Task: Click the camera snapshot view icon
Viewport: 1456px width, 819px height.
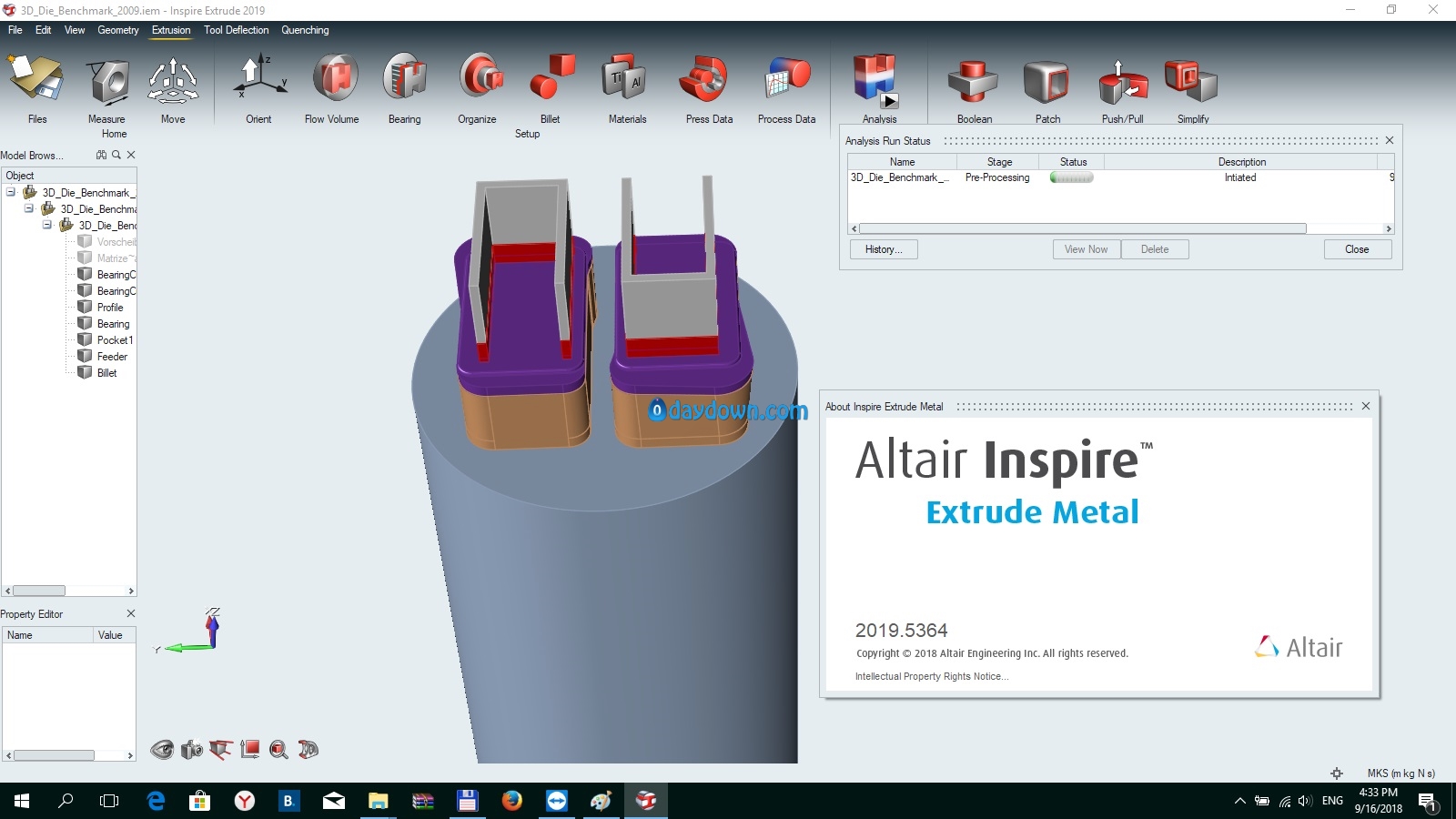Action: click(x=192, y=750)
